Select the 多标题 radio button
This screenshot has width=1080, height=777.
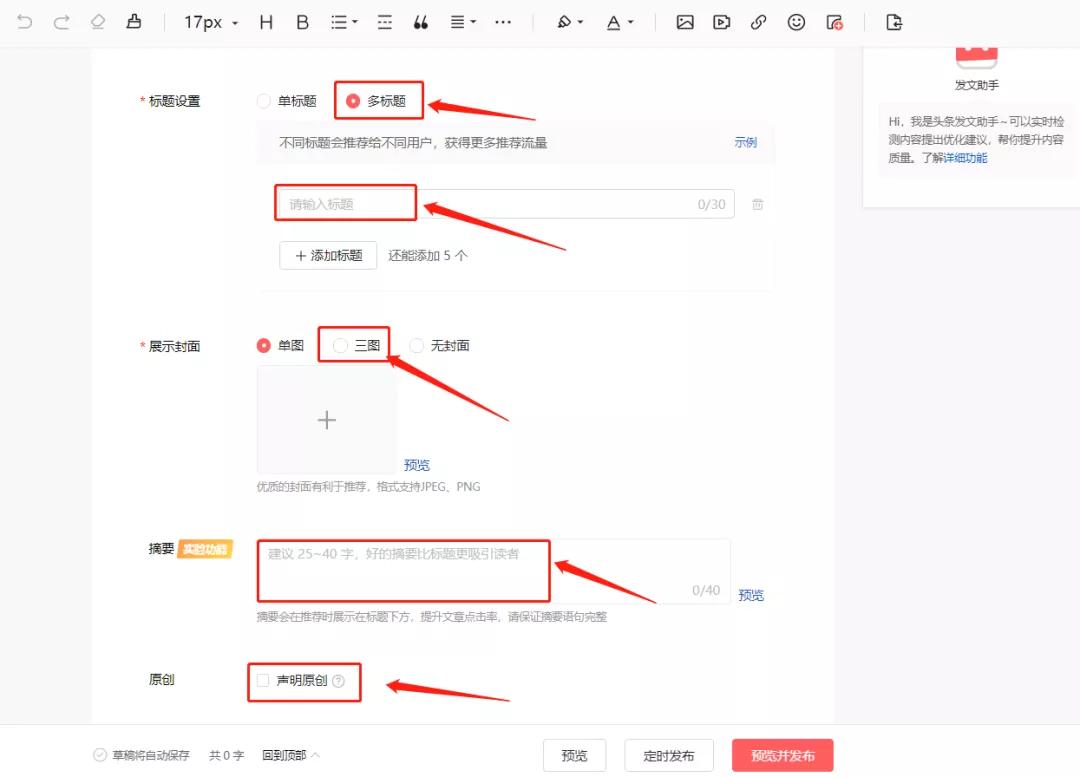(x=355, y=100)
